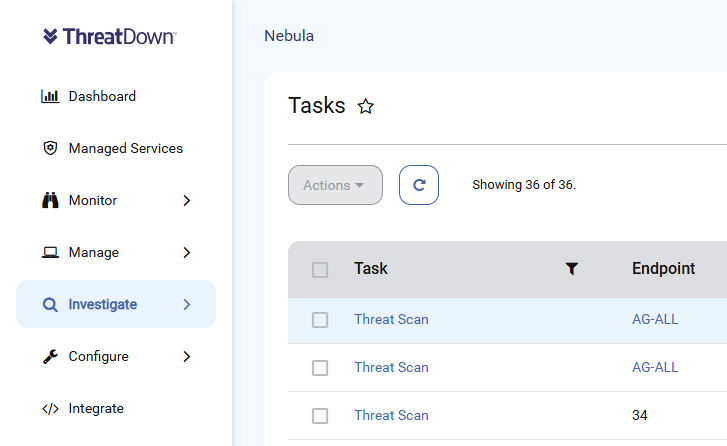Click the Dashboard bar chart icon
The height and width of the screenshot is (446, 727).
50,96
